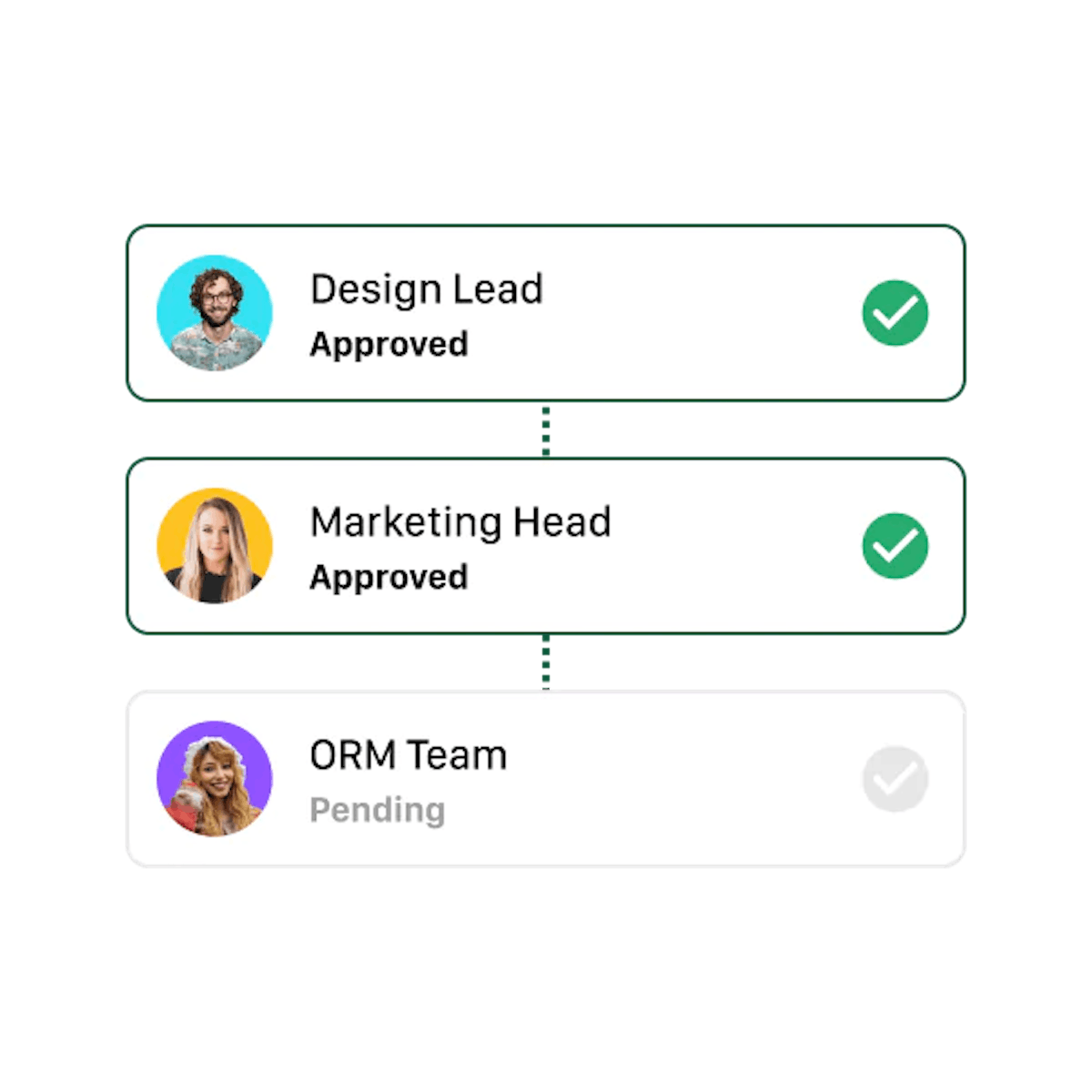Open the Marketing Head profile photo

[215, 546]
